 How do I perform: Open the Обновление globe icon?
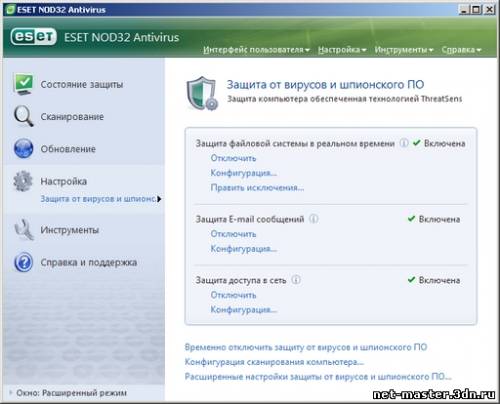(23, 148)
